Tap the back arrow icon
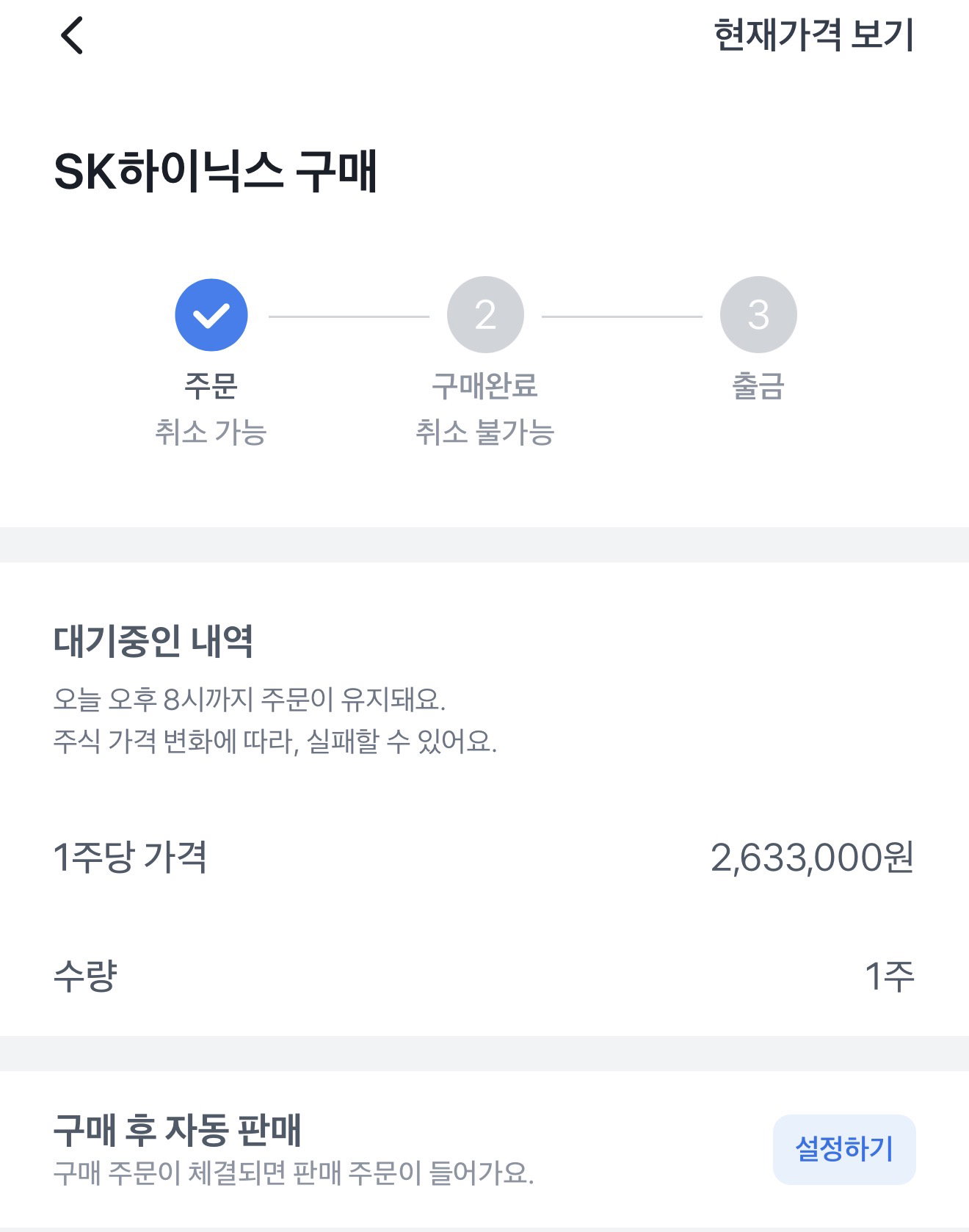Screen dimensions: 969x1232 (x=72, y=35)
